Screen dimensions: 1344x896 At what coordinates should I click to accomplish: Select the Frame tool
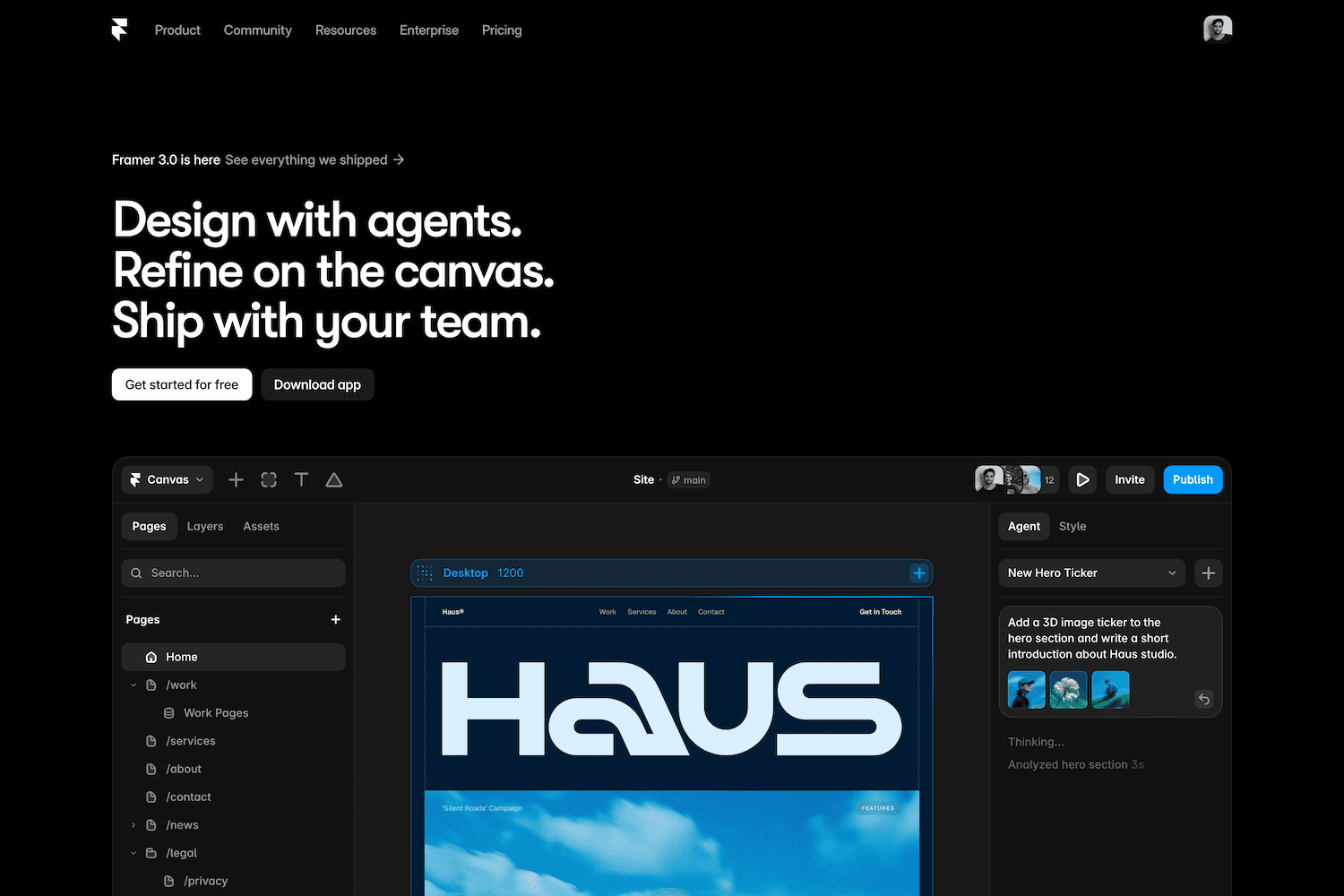pos(269,479)
